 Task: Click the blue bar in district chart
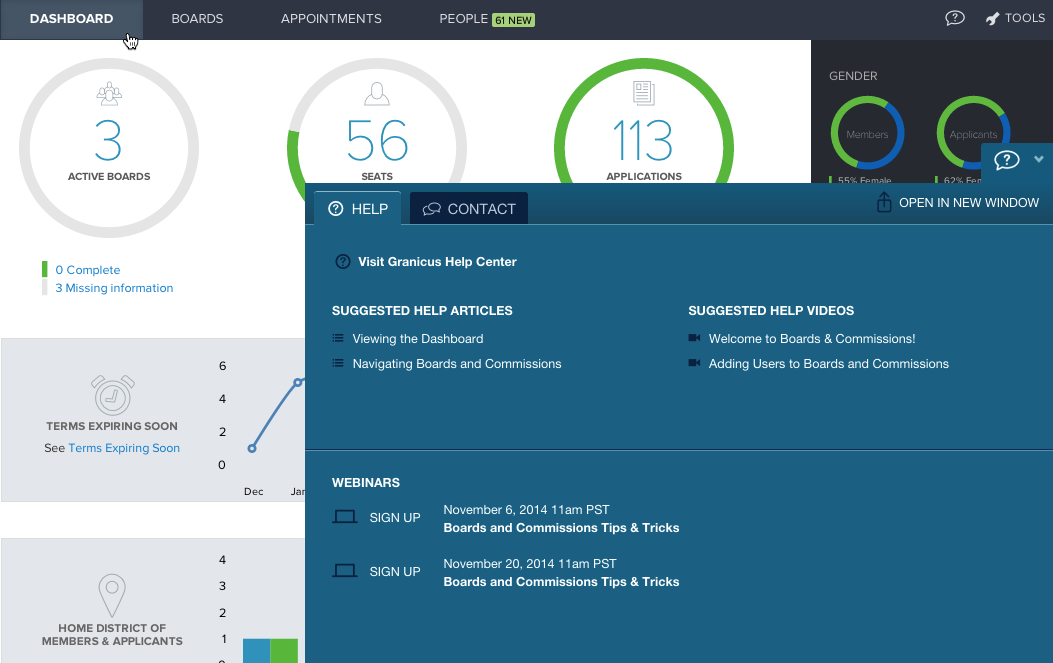[x=257, y=650]
